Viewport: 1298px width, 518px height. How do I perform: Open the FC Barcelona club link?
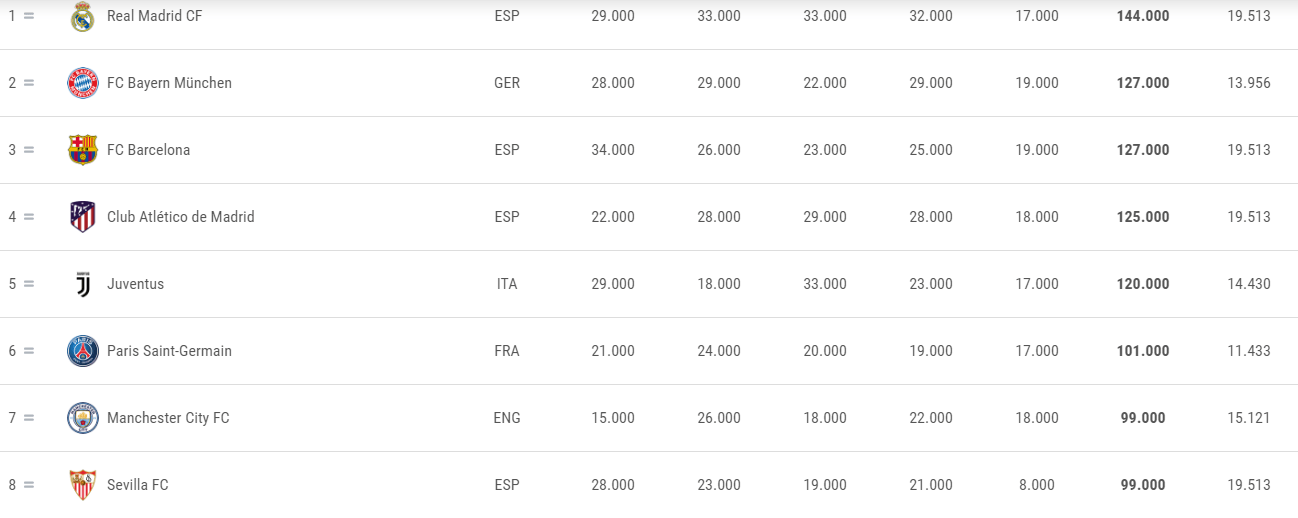[x=148, y=150]
